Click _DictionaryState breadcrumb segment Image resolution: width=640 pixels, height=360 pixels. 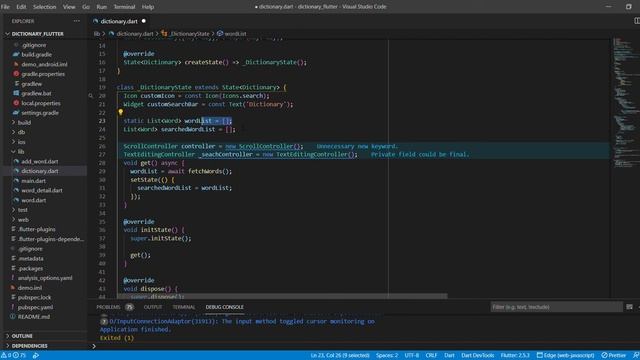point(190,34)
